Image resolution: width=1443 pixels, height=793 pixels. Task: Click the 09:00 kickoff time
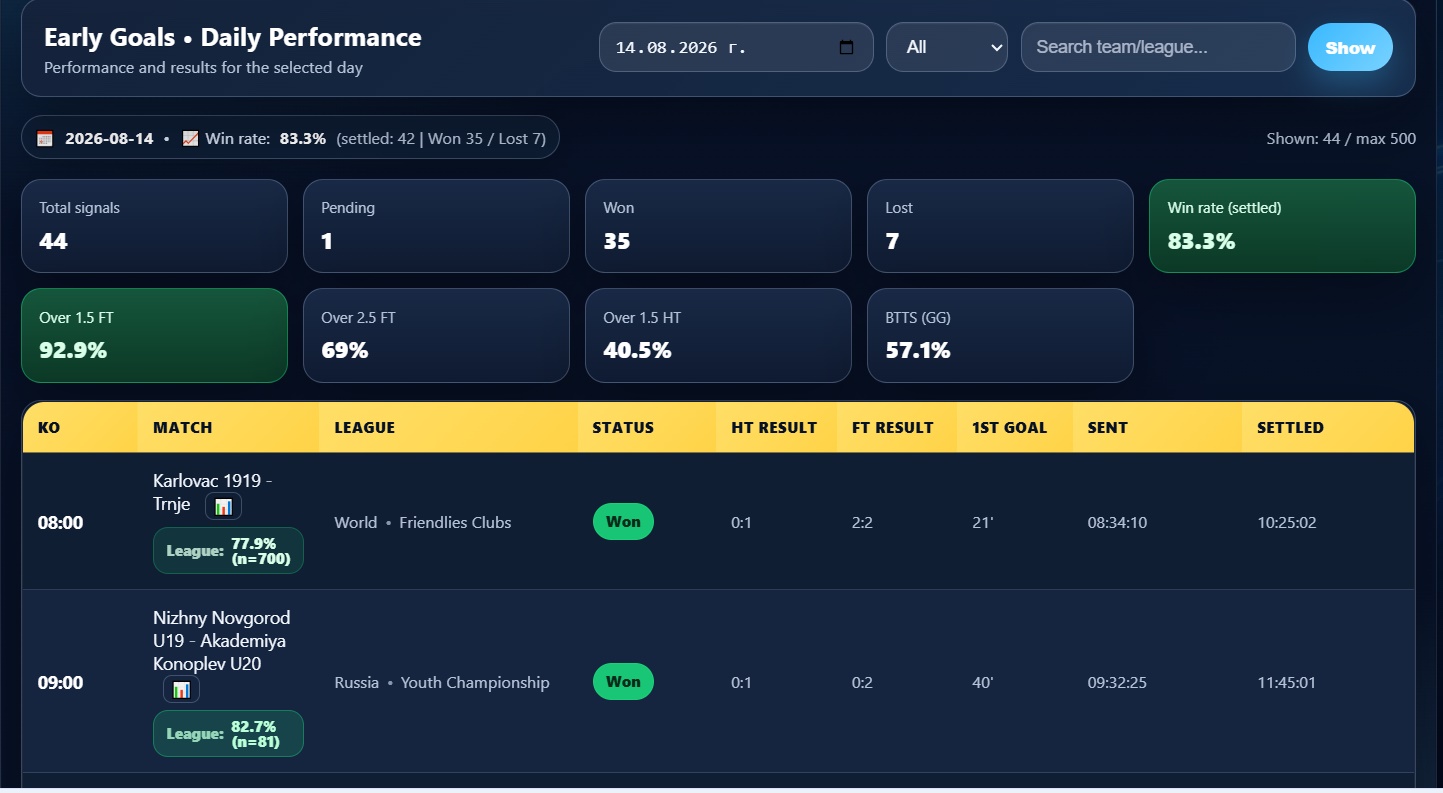(60, 683)
